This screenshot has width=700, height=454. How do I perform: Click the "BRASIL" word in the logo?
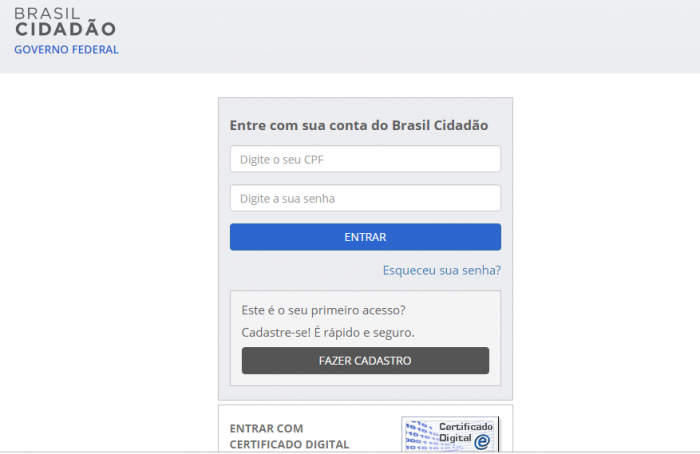click(x=47, y=13)
